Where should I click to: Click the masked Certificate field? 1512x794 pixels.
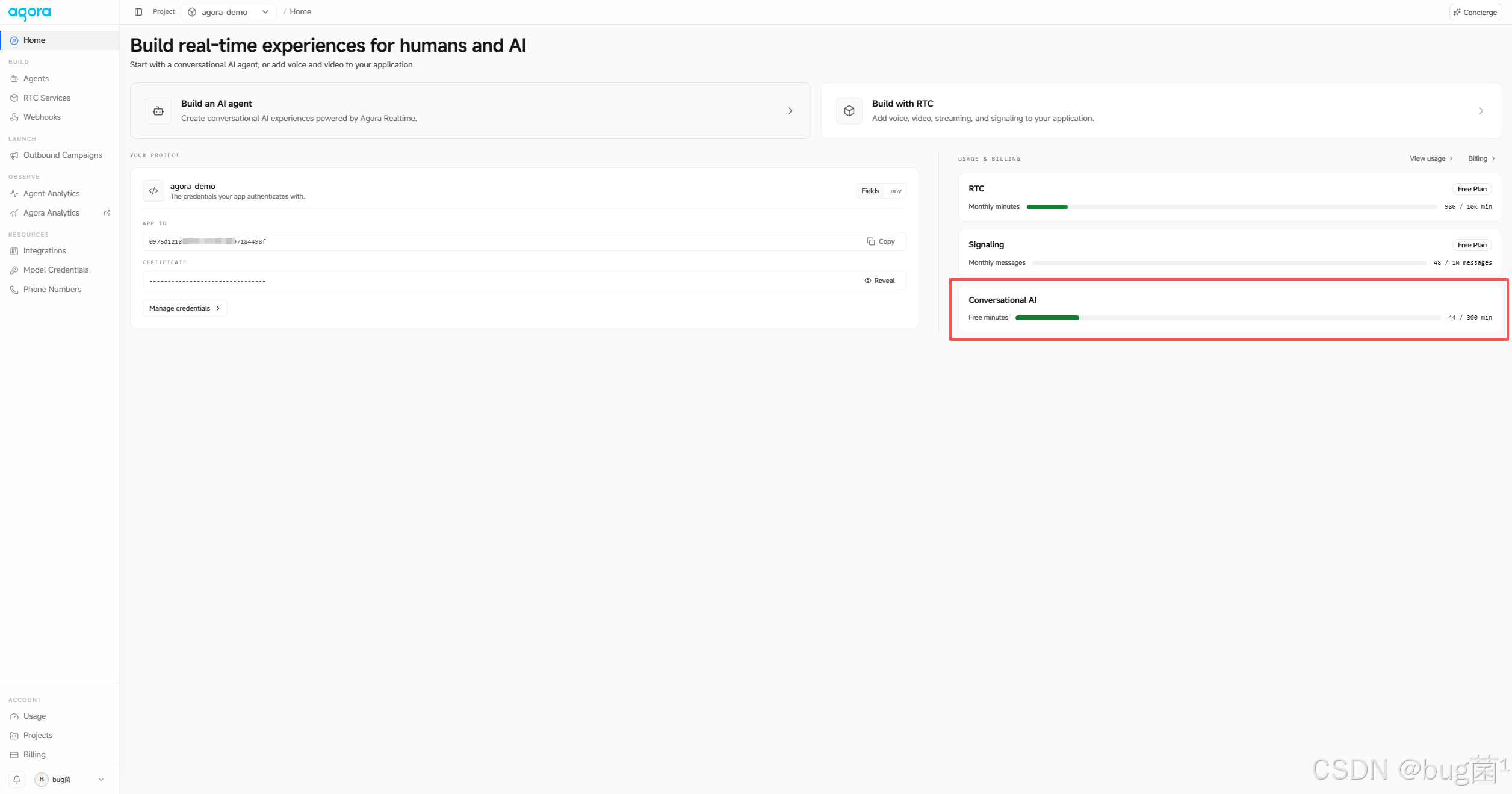[x=524, y=281]
